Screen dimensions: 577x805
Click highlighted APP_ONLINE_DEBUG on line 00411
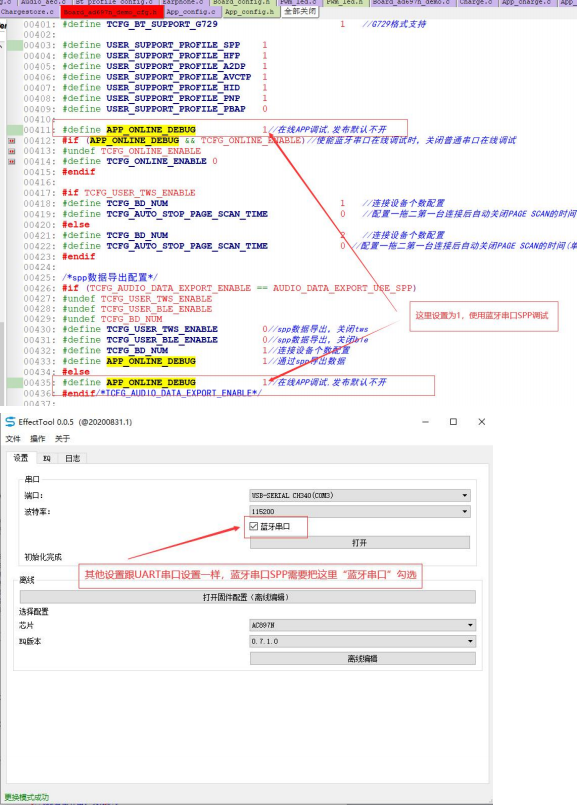[151, 130]
